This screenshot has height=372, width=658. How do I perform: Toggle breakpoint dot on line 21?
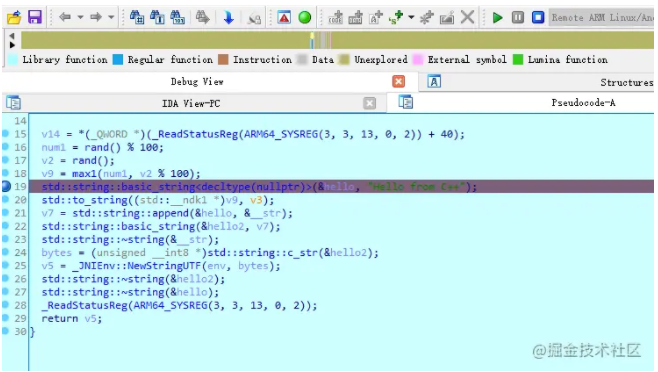click(x=5, y=212)
